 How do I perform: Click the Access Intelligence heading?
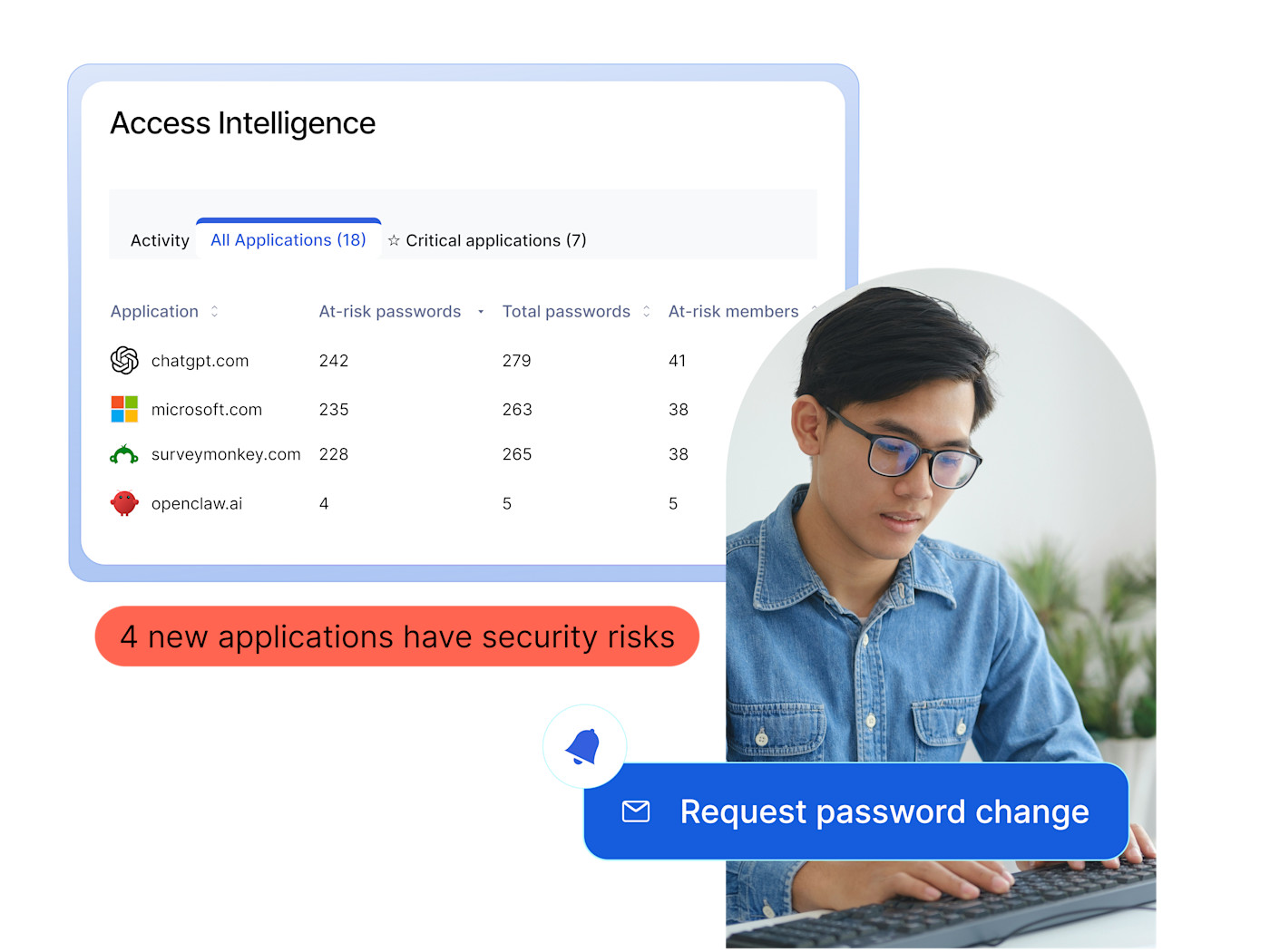coord(243,123)
